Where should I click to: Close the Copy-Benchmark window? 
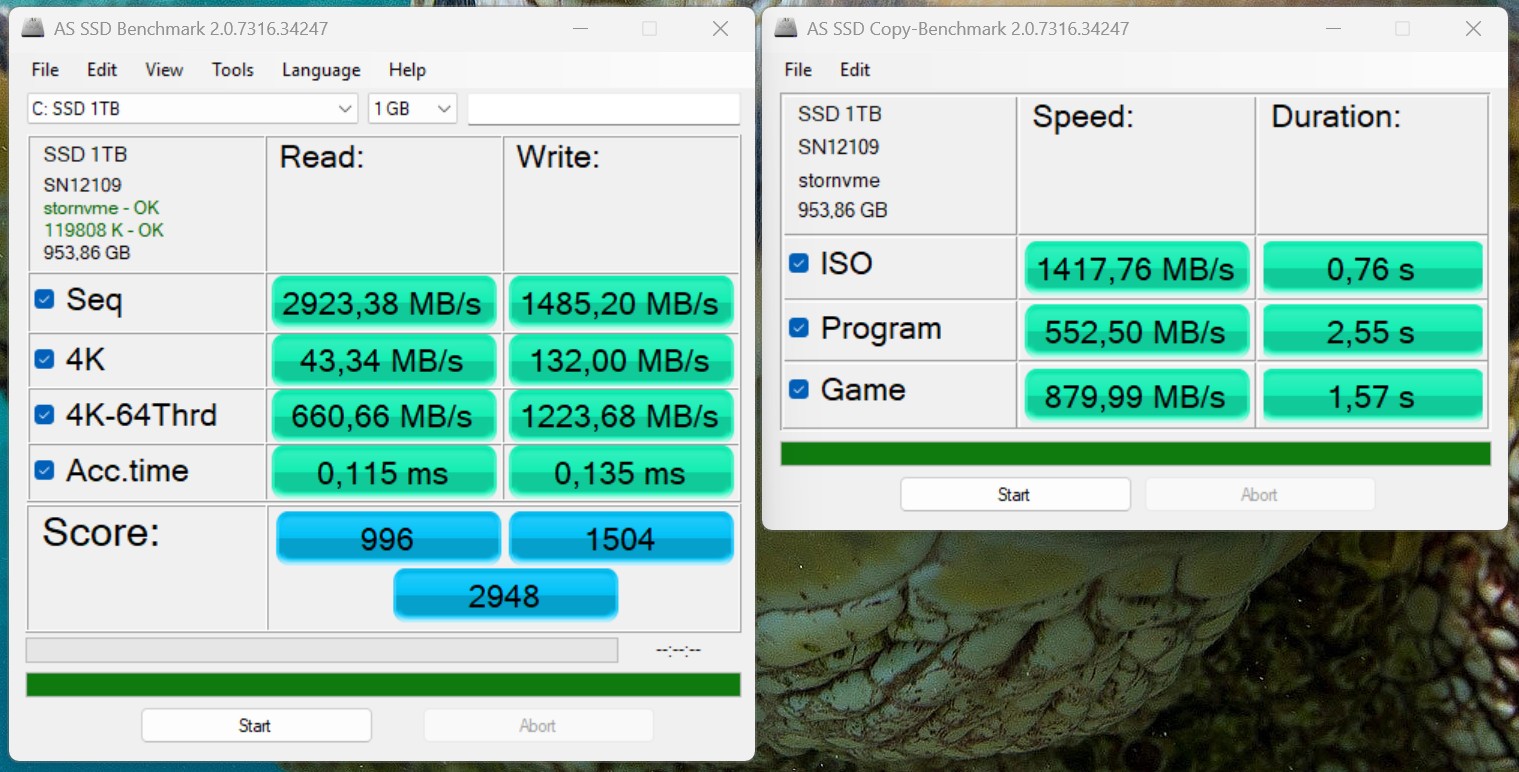(x=1473, y=29)
